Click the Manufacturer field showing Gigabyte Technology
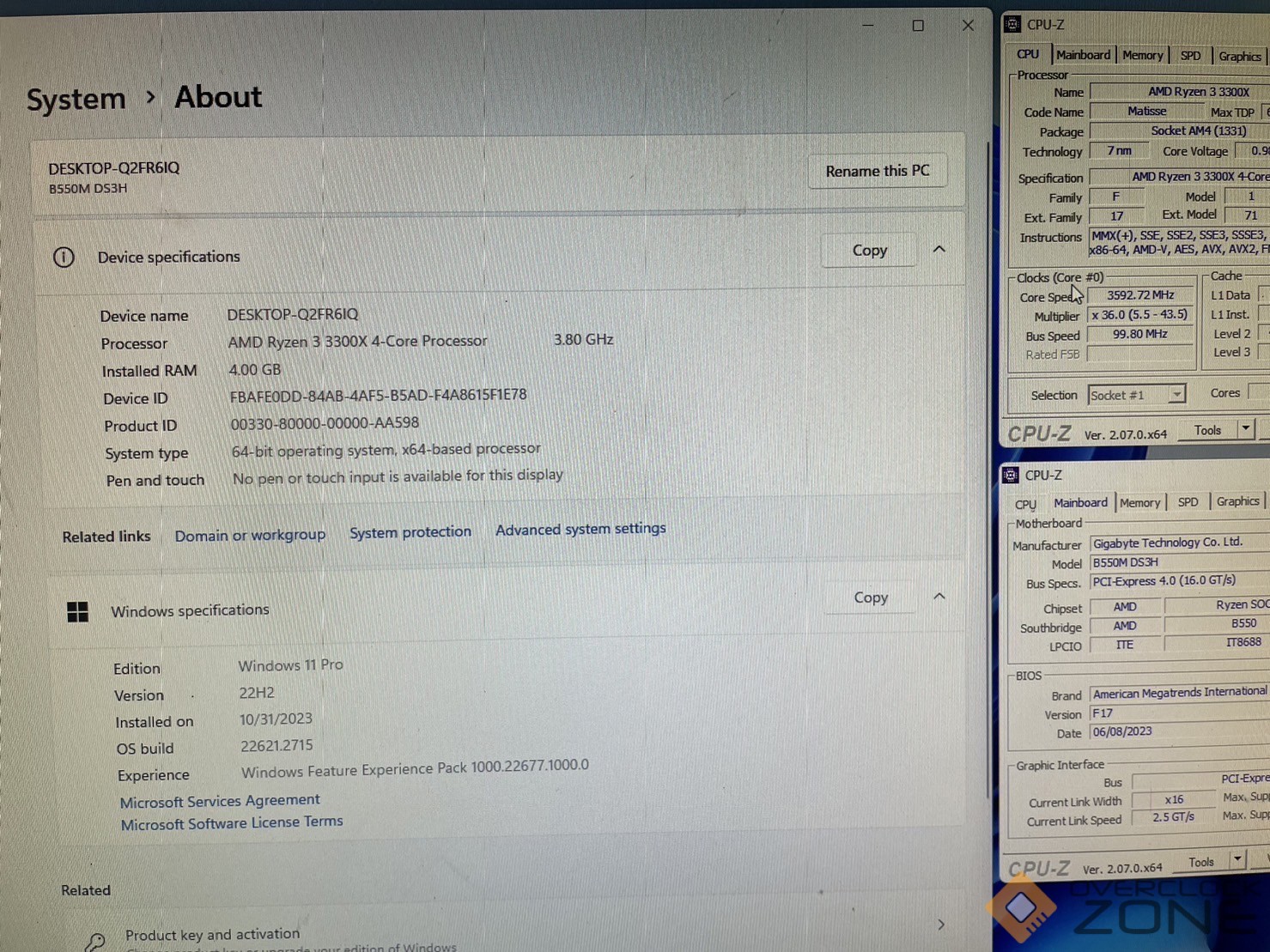Screen dimensions: 1270x952 click(x=1180, y=543)
